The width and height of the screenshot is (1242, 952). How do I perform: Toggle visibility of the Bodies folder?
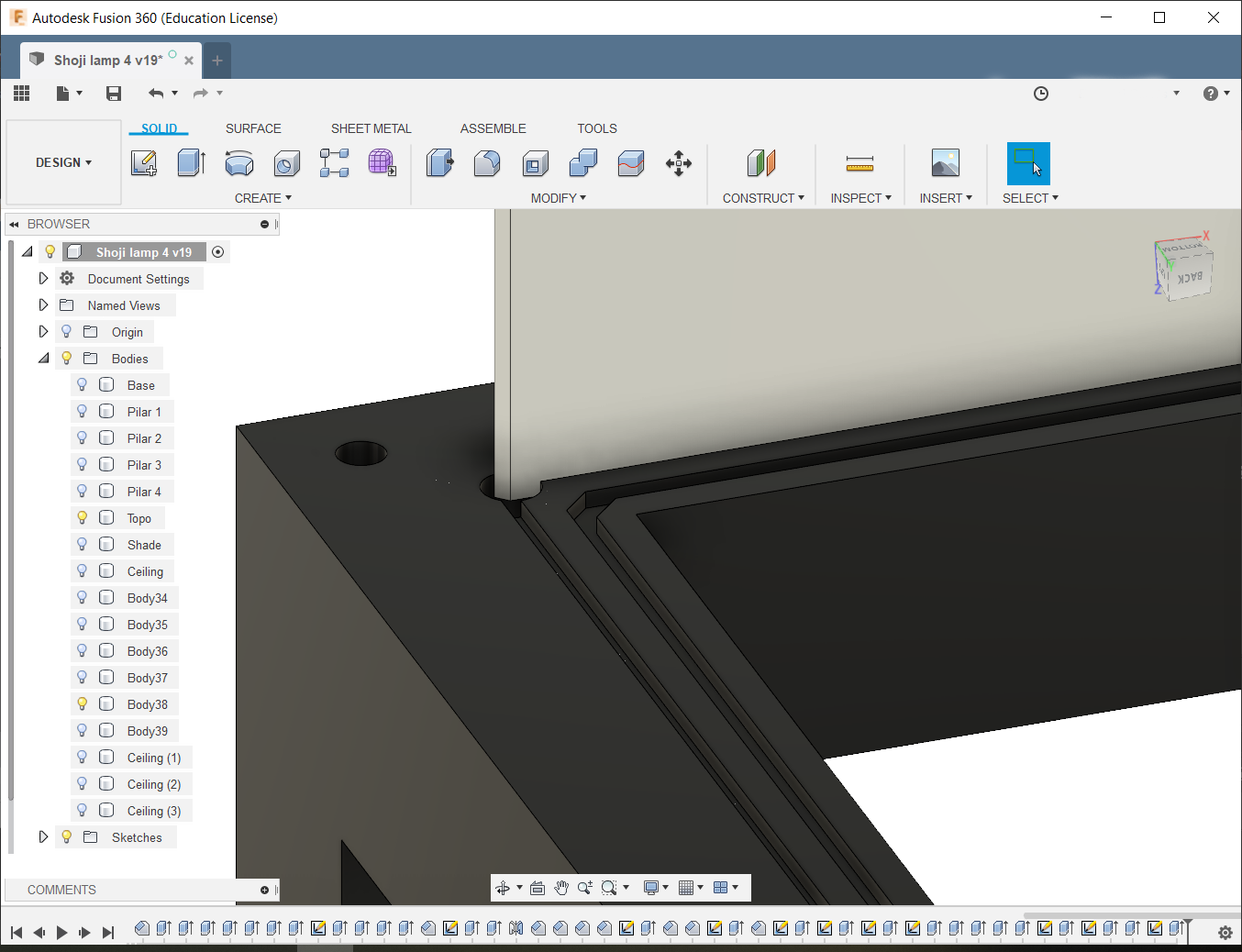(67, 359)
